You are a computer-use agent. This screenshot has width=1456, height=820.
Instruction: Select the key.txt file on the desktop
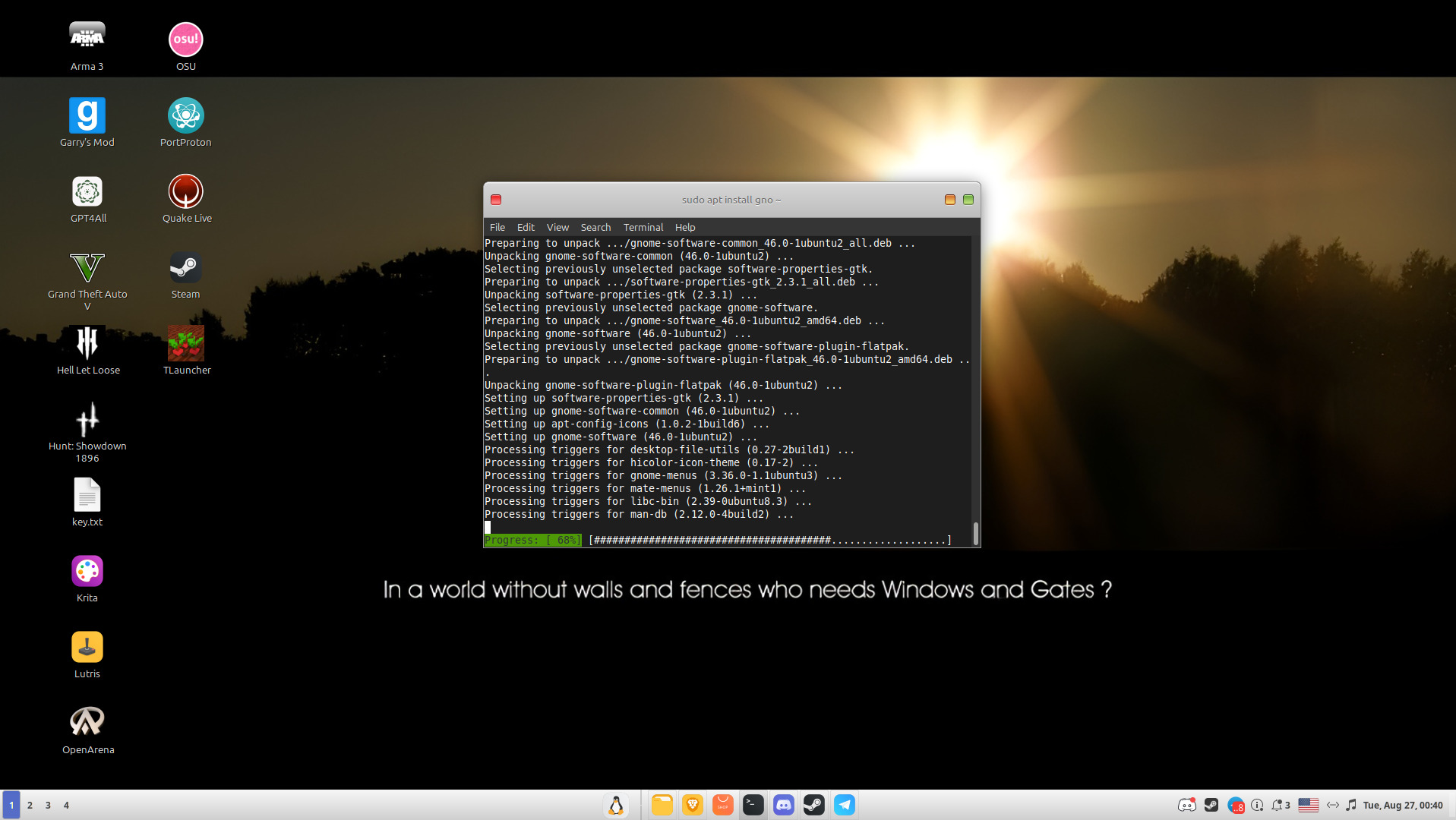click(x=87, y=496)
